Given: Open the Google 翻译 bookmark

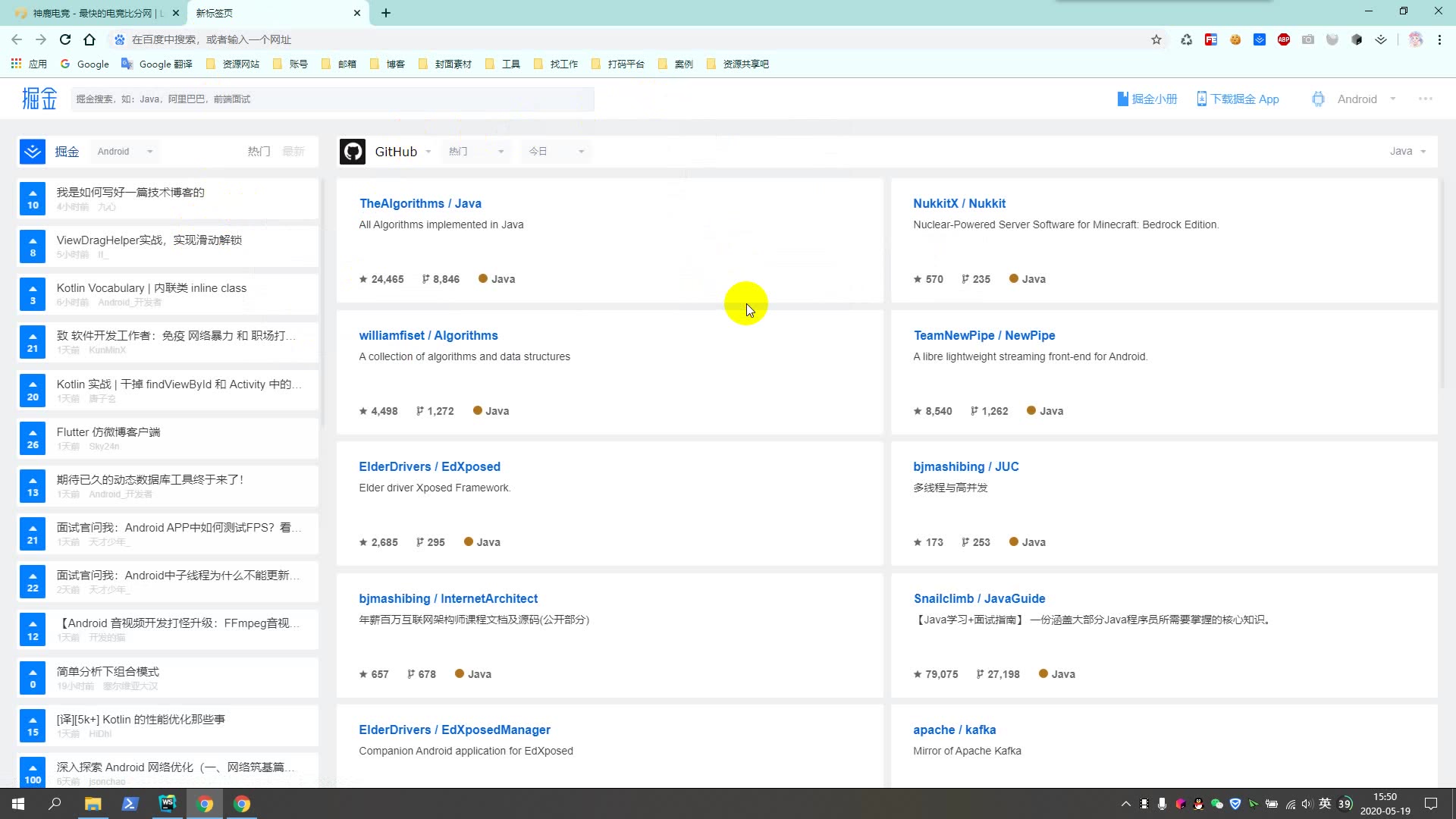Looking at the screenshot, I should tap(157, 64).
